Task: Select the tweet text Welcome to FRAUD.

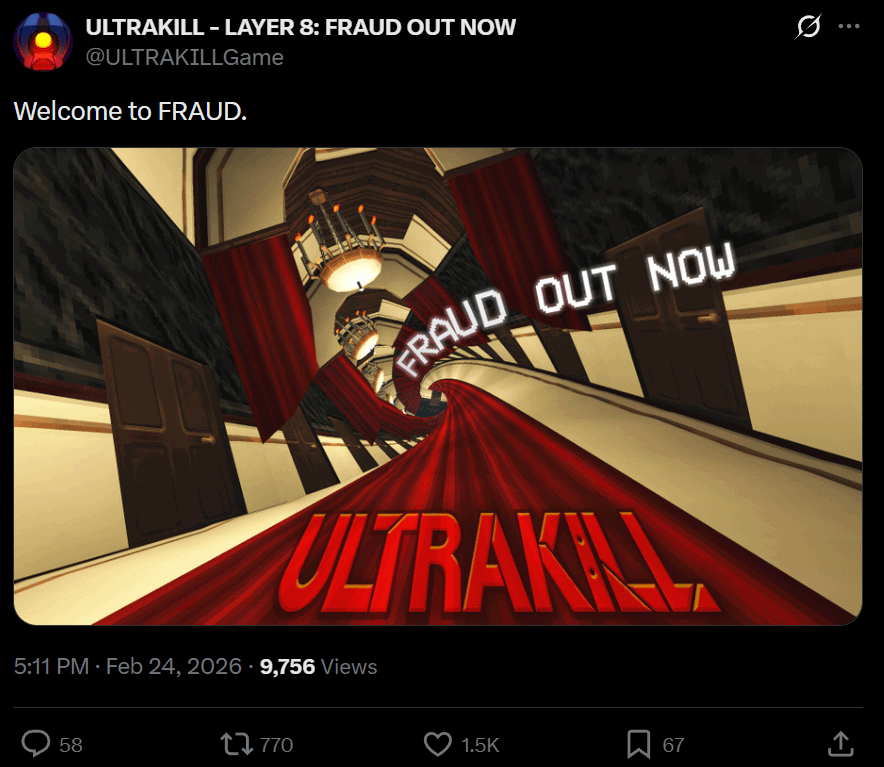Action: click(130, 111)
